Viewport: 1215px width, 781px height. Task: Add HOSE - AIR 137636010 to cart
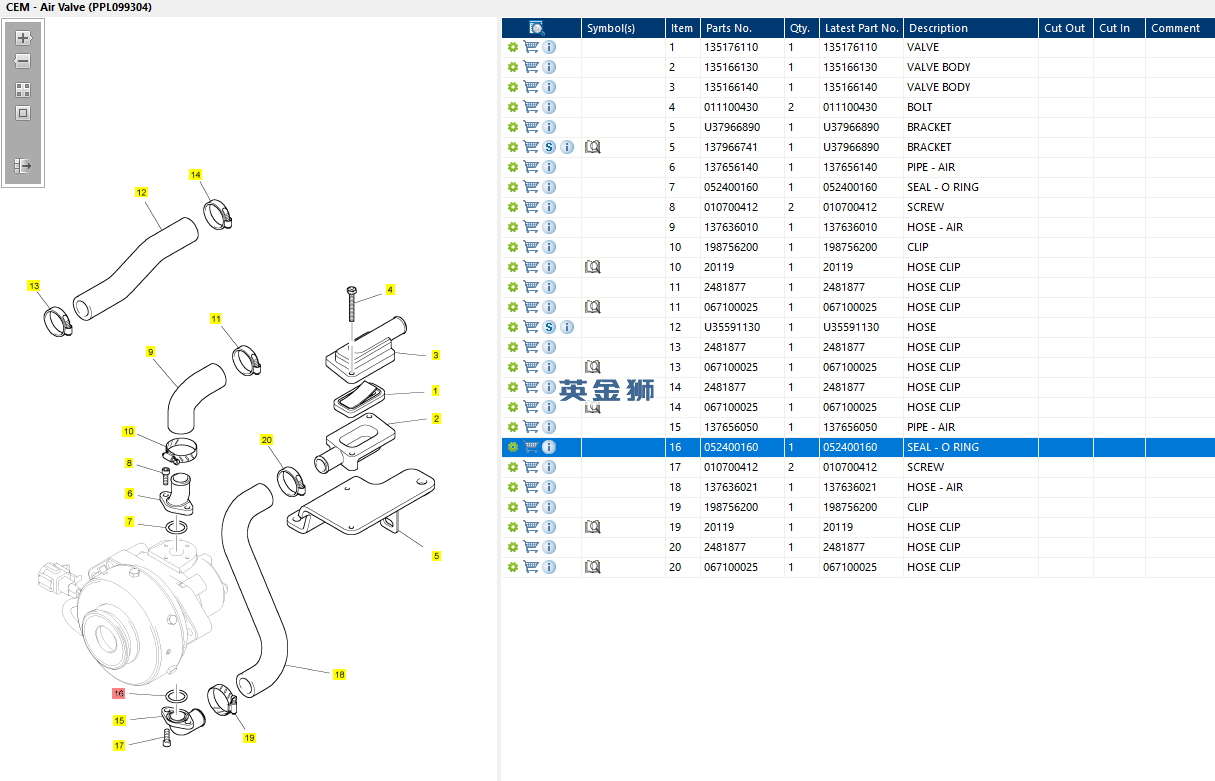tap(531, 227)
